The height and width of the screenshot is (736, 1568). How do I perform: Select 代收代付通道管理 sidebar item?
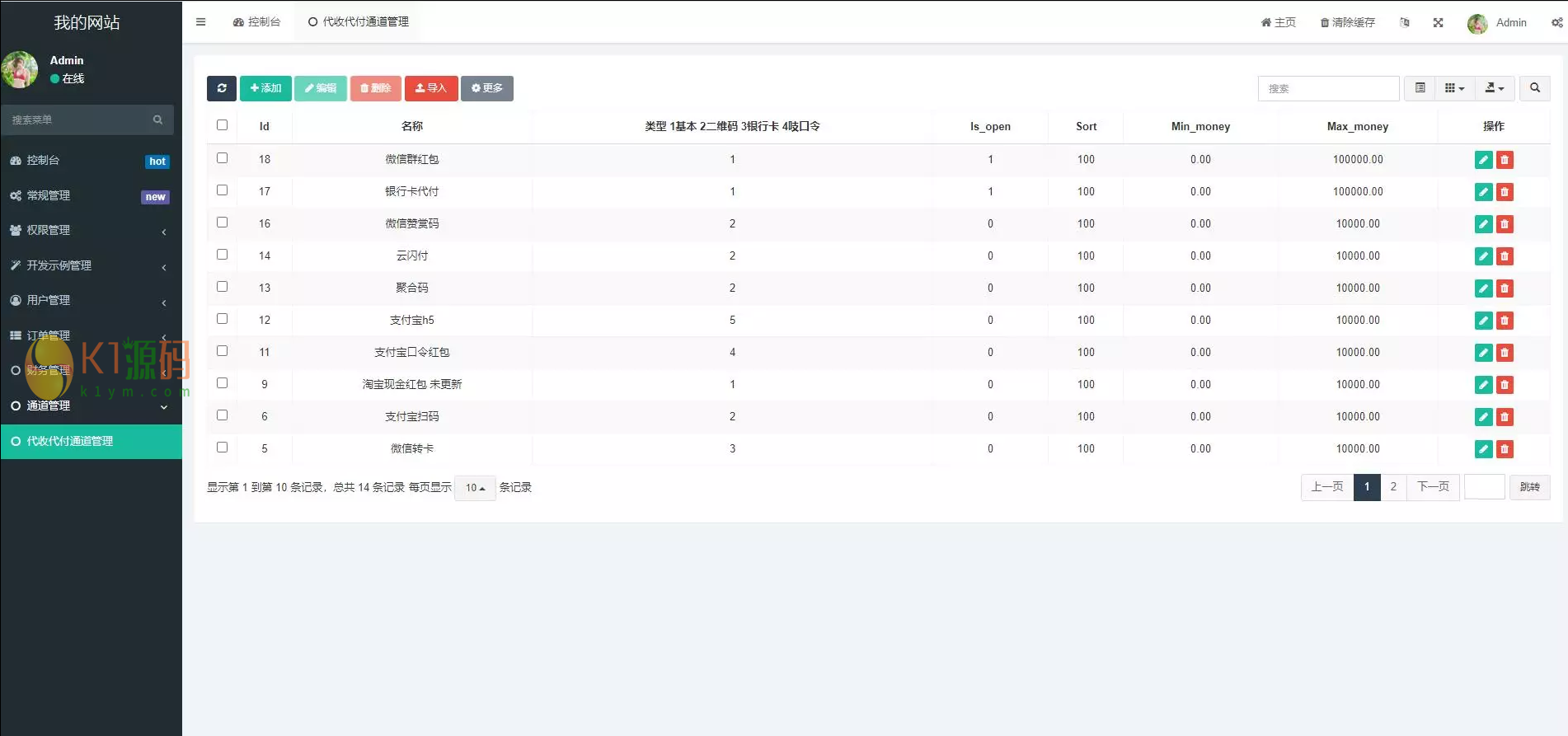(91, 441)
